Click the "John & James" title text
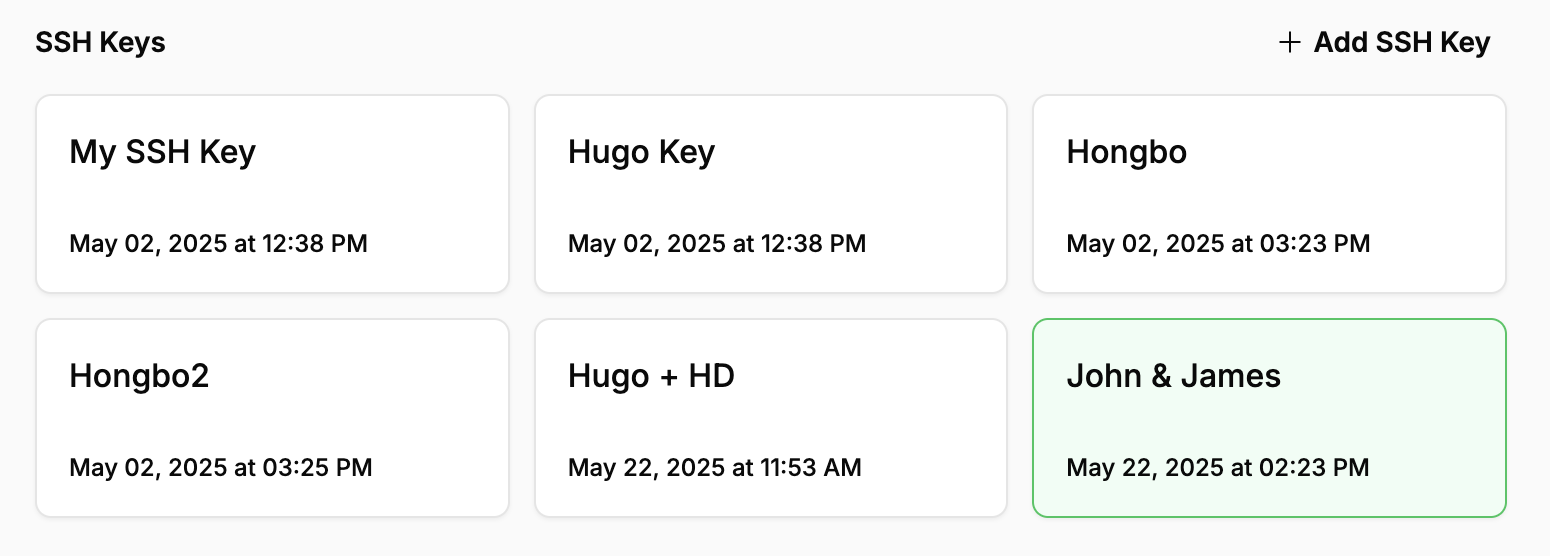Image resolution: width=1550 pixels, height=556 pixels. 1173,376
